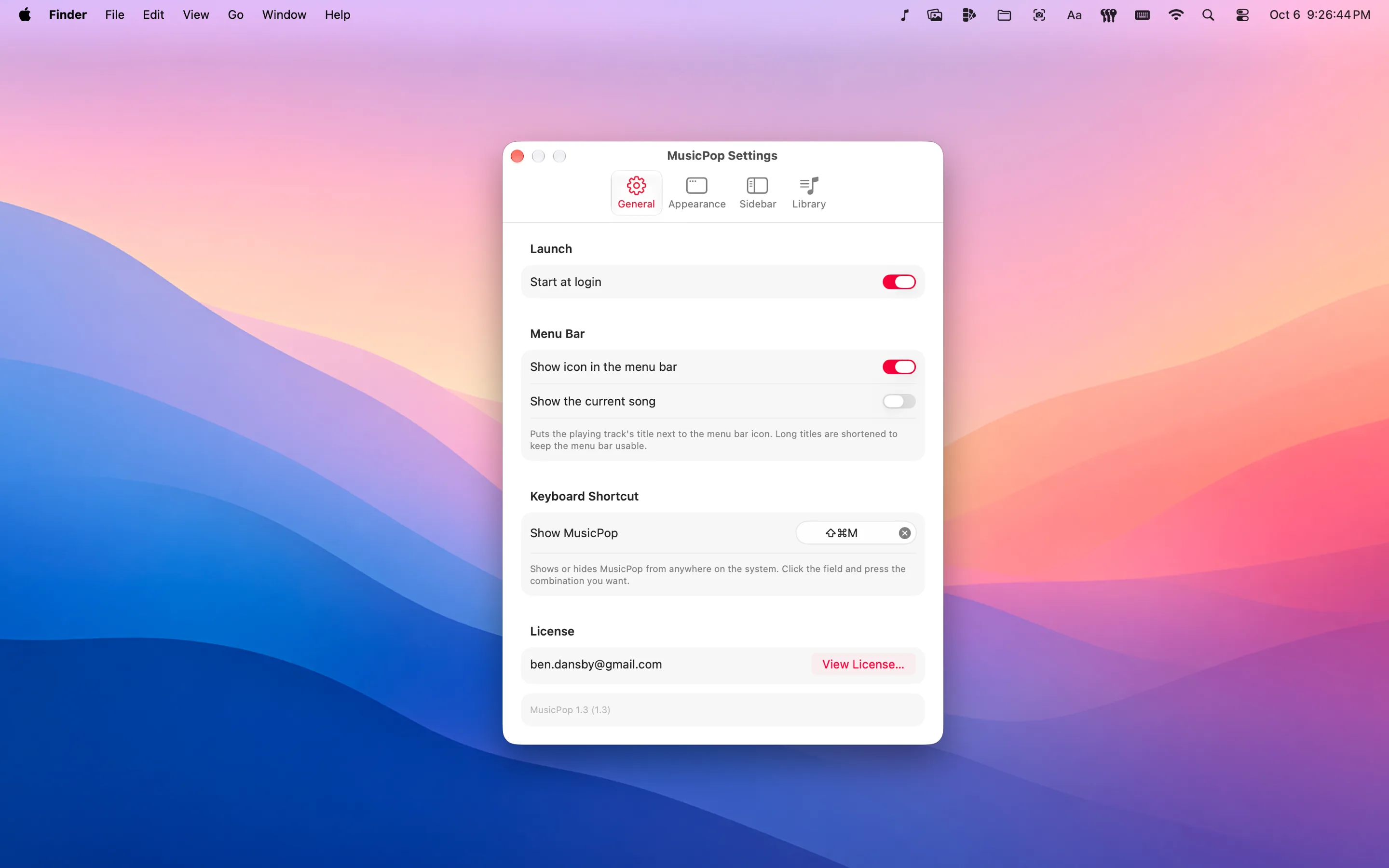Screen dimensions: 1389x868
Task: Click the MusicPop music note menu bar icon
Action: tap(904, 15)
